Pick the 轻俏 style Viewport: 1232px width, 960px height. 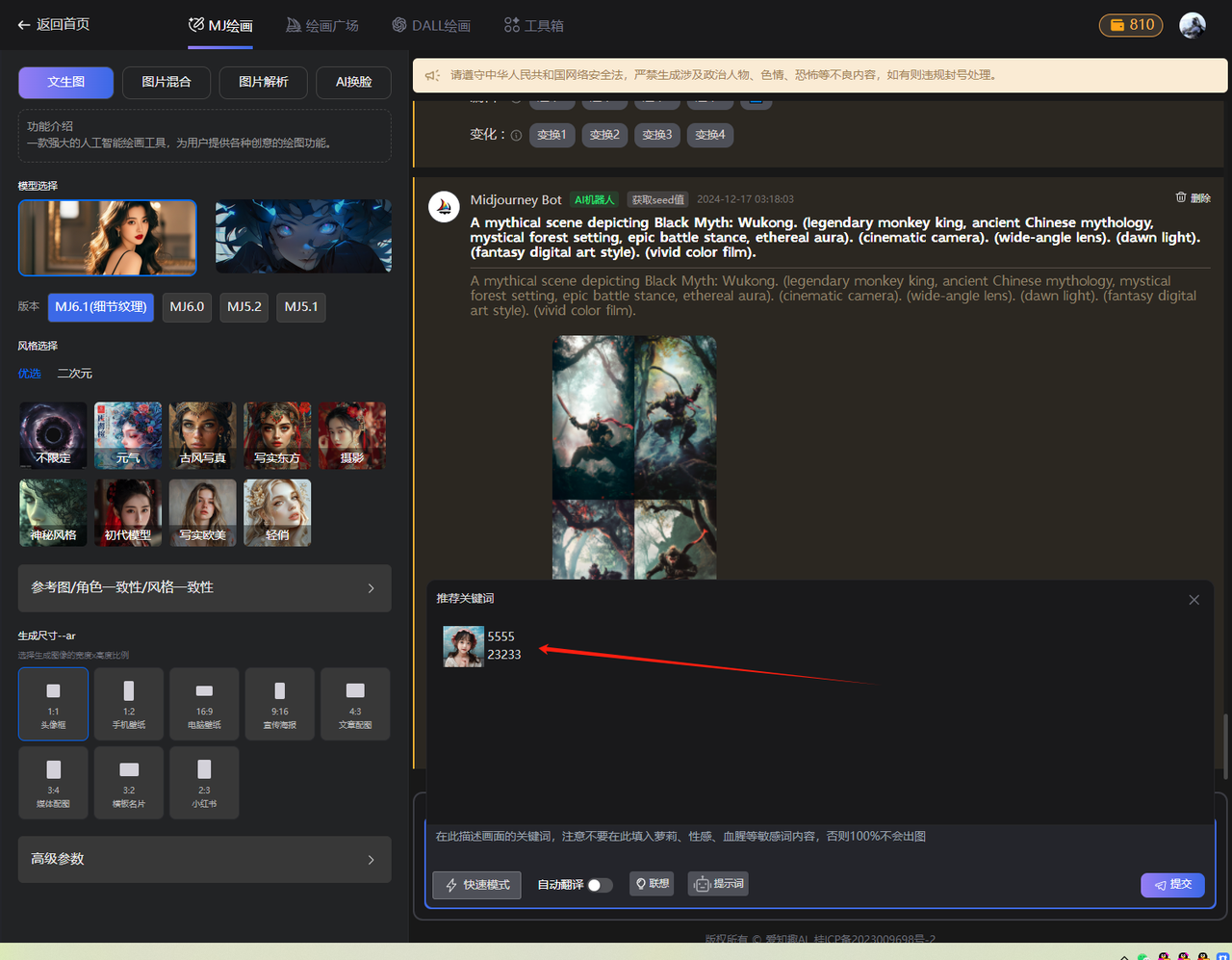(277, 512)
